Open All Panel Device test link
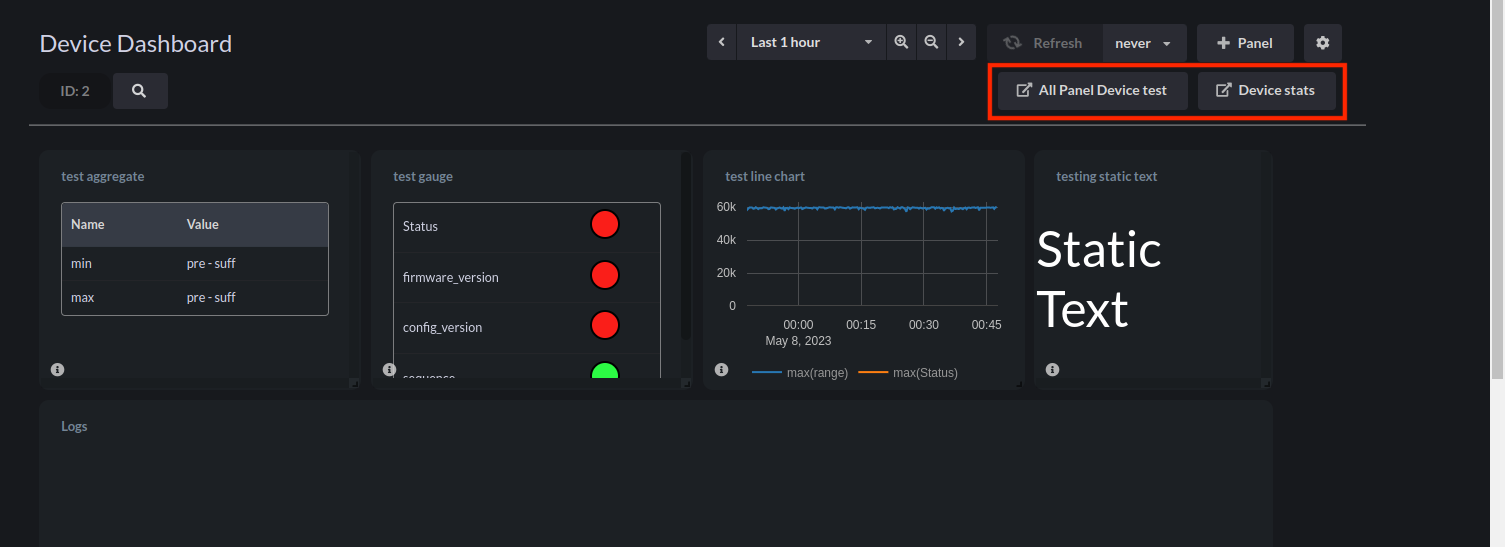The height and width of the screenshot is (547, 1505). click(x=1092, y=90)
